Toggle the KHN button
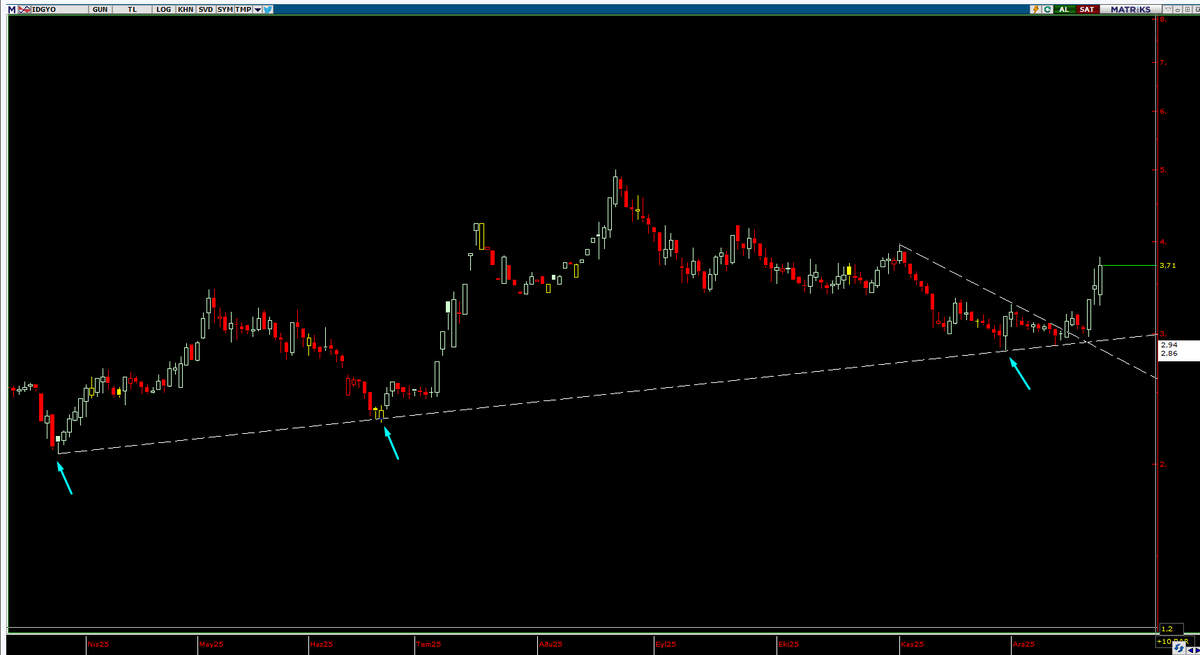Screen dimensions: 1200x655 coord(186,10)
